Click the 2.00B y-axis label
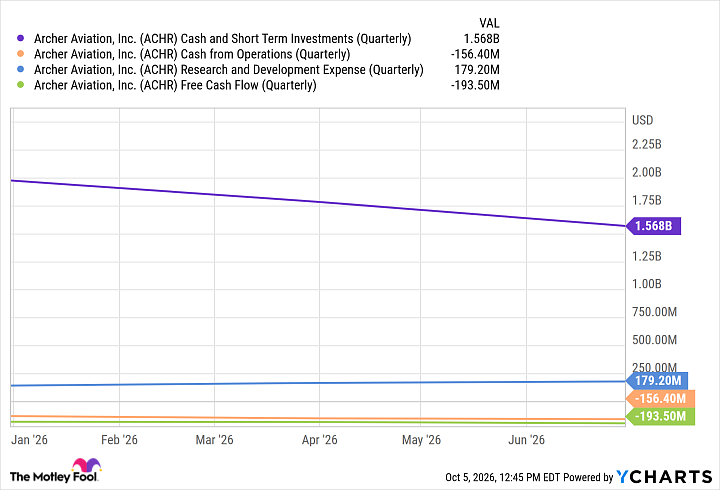 (647, 172)
